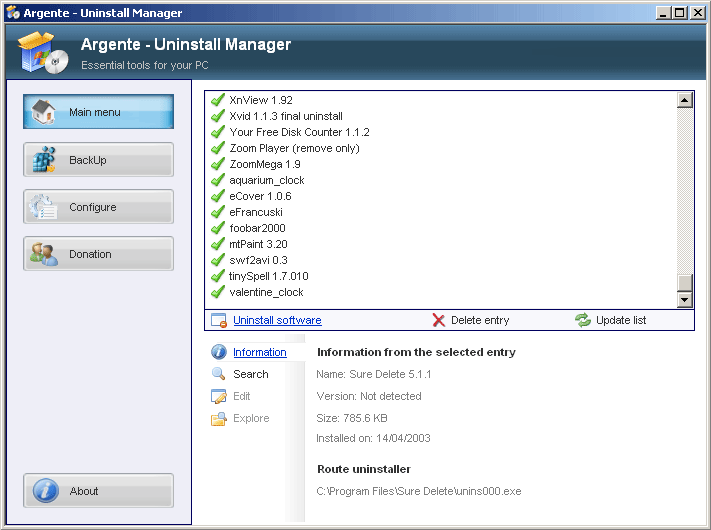Open the Main menu button
The width and height of the screenshot is (711, 530).
[98, 112]
